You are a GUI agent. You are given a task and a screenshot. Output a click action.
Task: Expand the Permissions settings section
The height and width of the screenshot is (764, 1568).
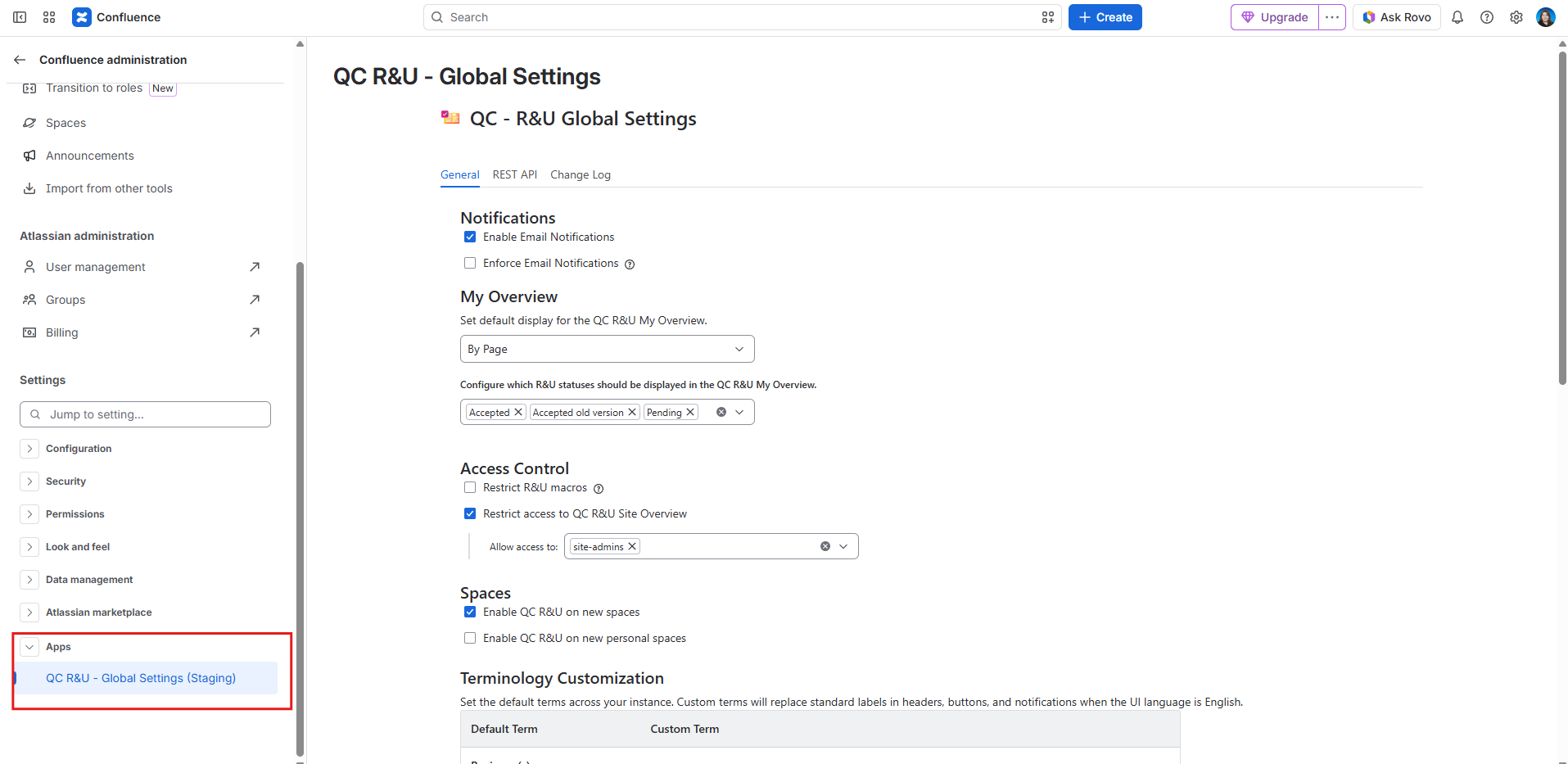(29, 514)
